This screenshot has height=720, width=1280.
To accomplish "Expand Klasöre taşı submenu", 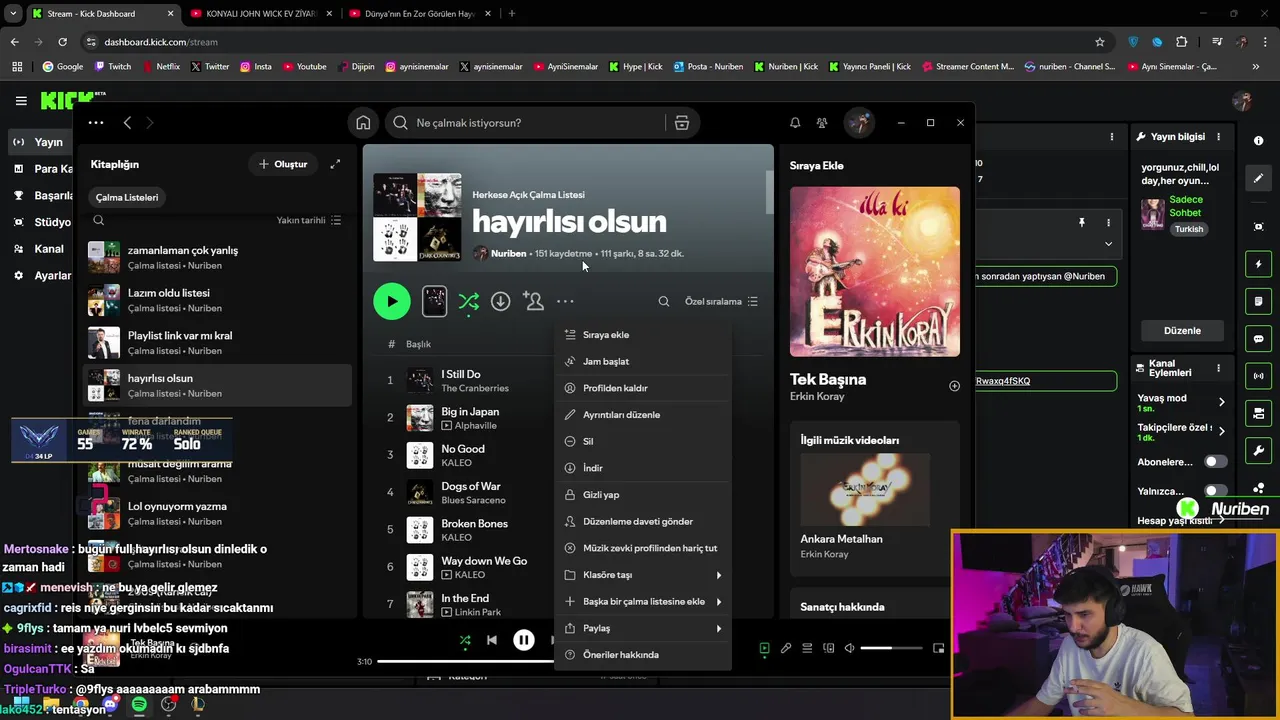I will (644, 575).
